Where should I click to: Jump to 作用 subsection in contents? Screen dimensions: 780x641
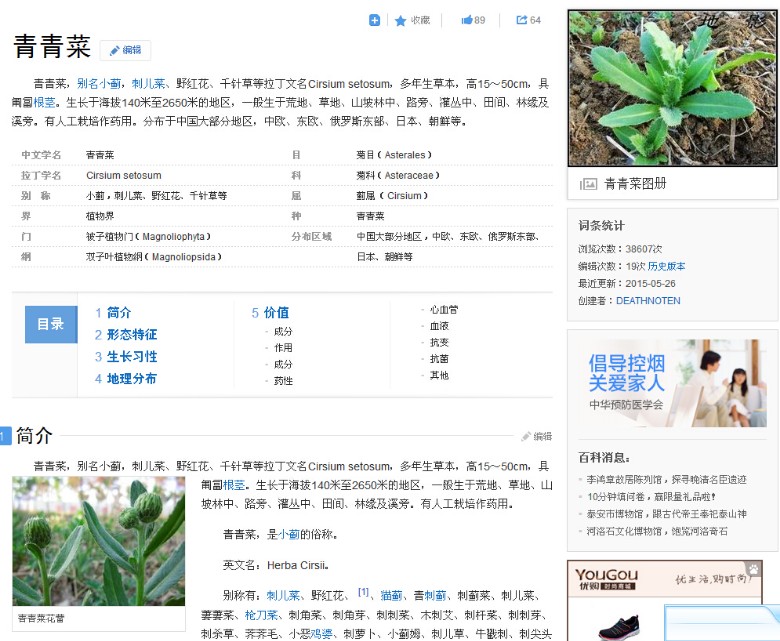[x=283, y=348]
